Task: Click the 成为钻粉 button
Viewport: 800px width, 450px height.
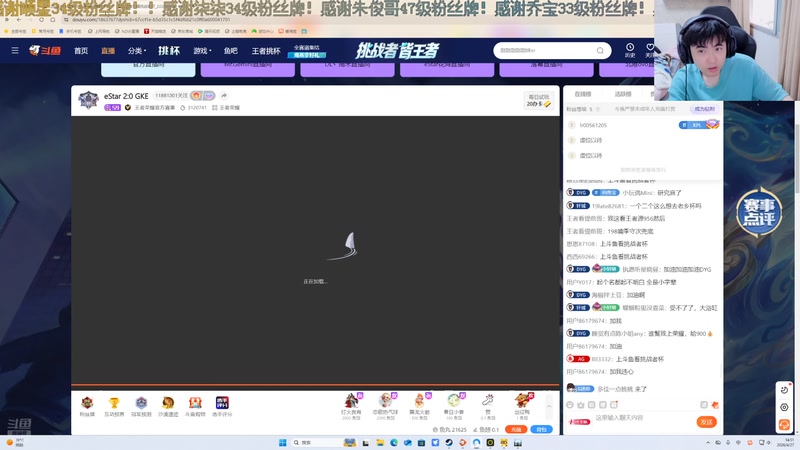Action: pos(705,109)
